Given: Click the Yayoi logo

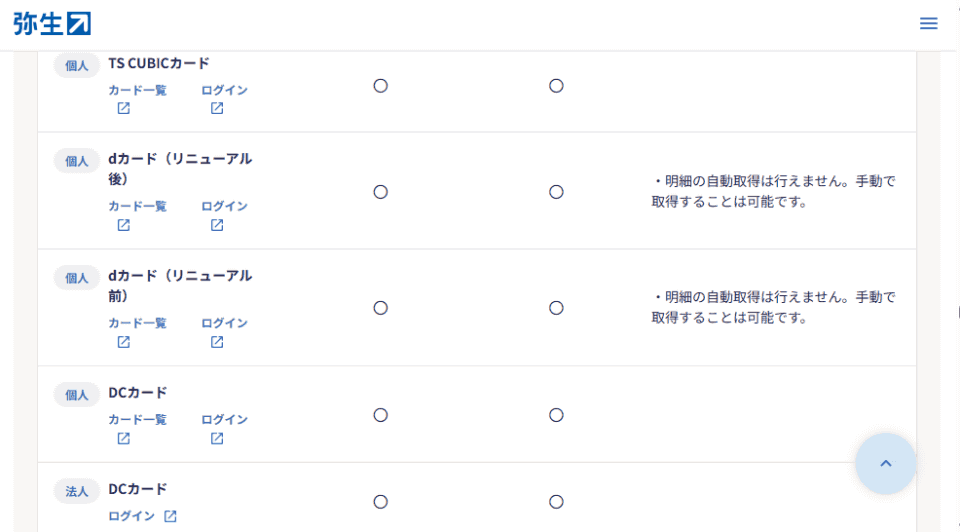Looking at the screenshot, I should pyautogui.click(x=52, y=23).
